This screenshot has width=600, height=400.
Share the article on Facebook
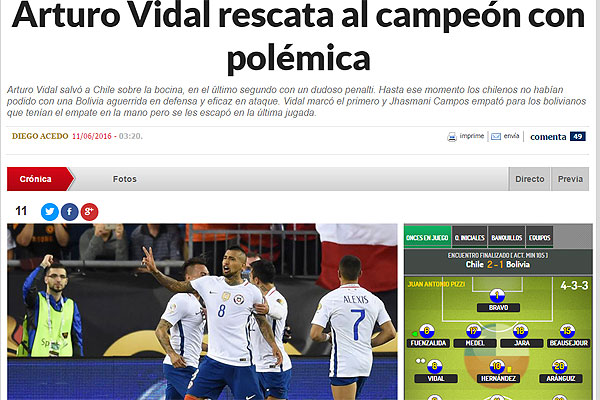coord(70,212)
